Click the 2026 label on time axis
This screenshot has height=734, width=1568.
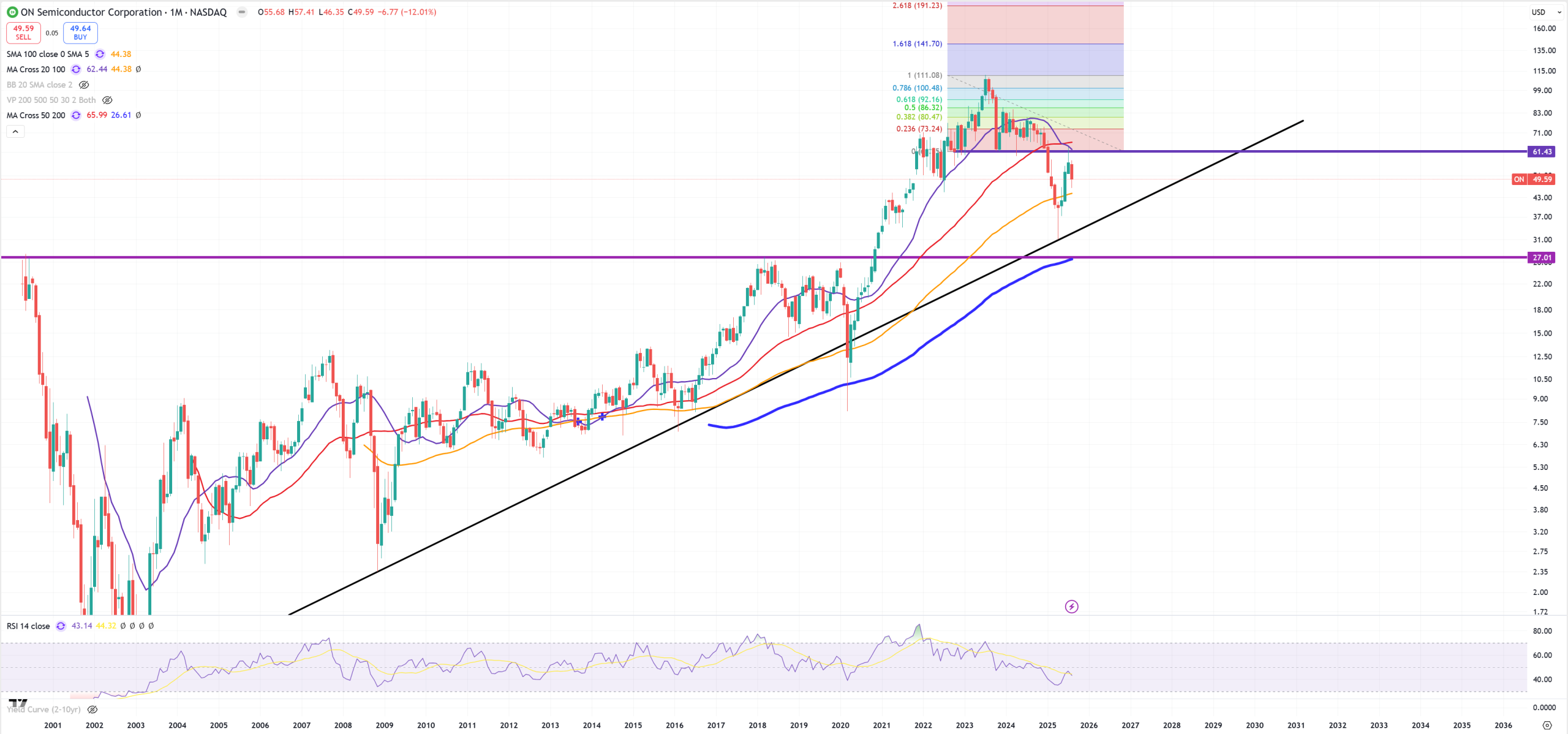tap(1088, 725)
